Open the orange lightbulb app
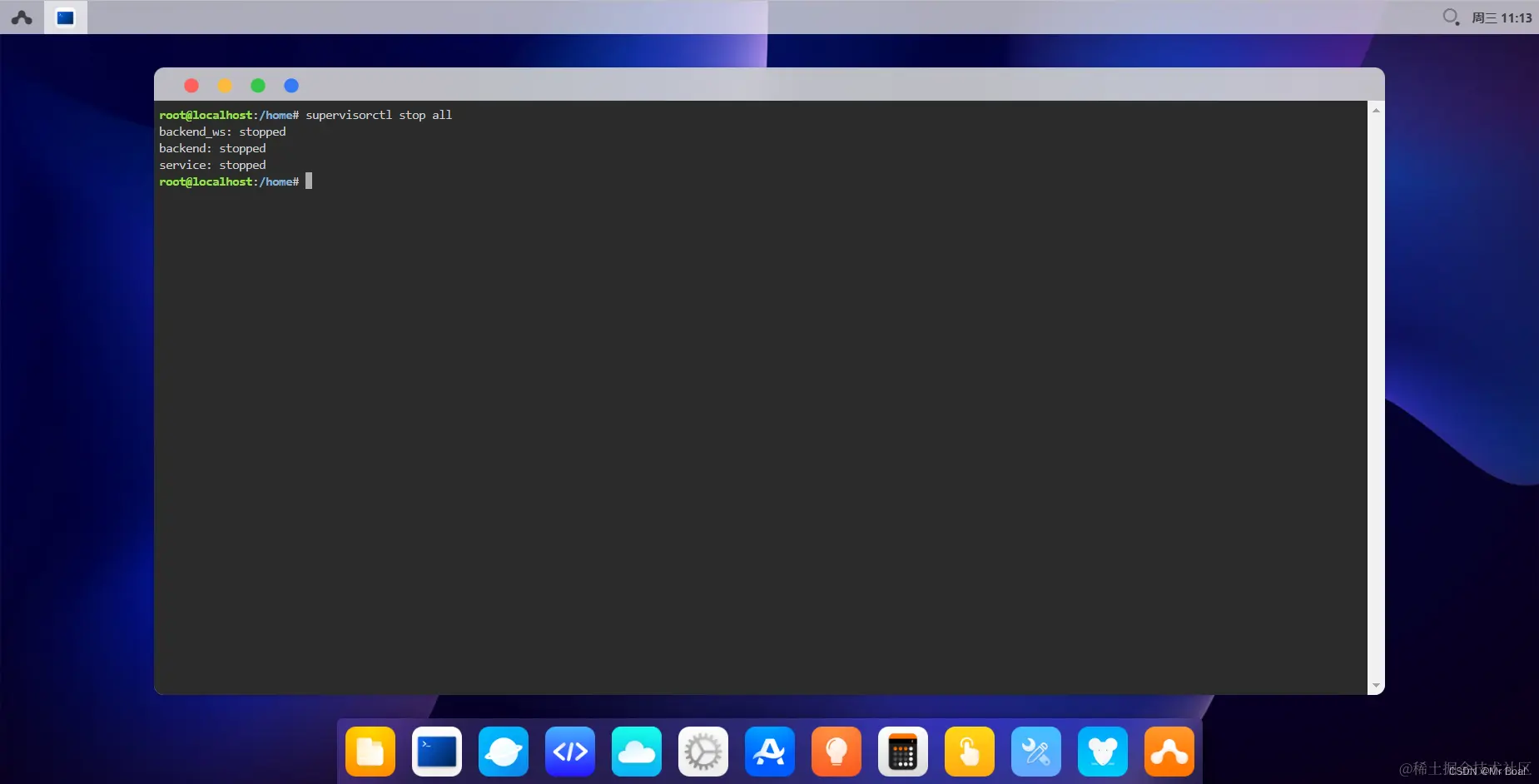 pyautogui.click(x=837, y=752)
